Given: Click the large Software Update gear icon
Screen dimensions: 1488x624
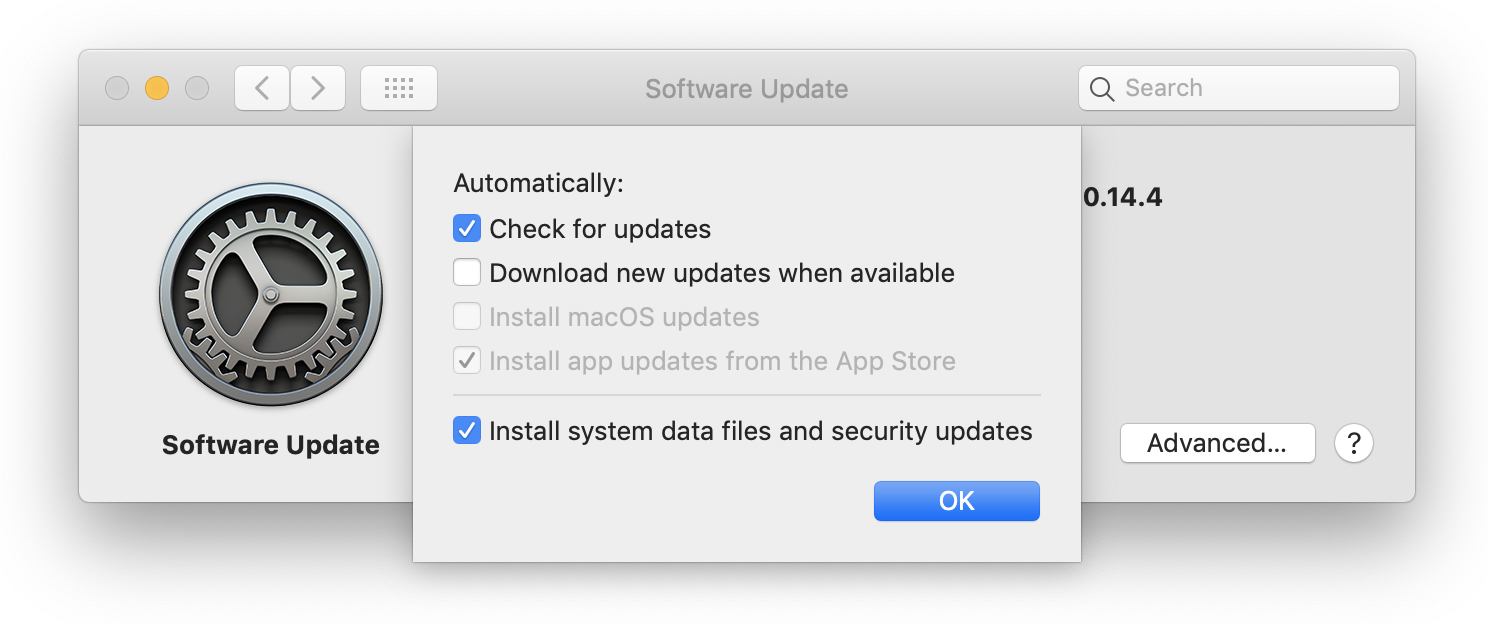Looking at the screenshot, I should (x=271, y=295).
